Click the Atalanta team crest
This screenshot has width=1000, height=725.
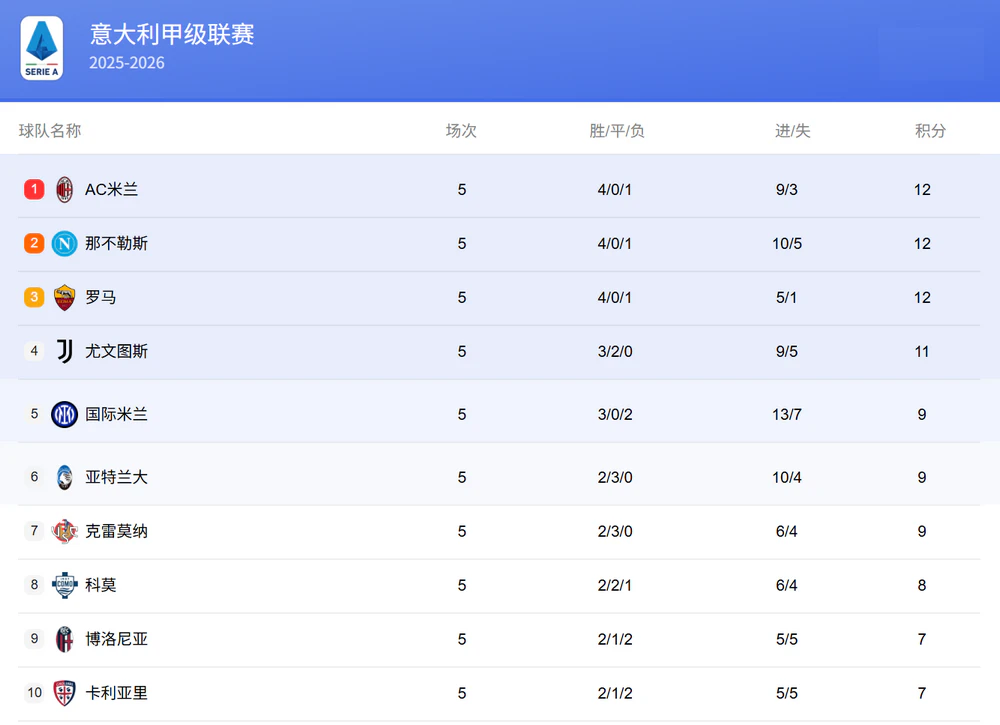65,477
